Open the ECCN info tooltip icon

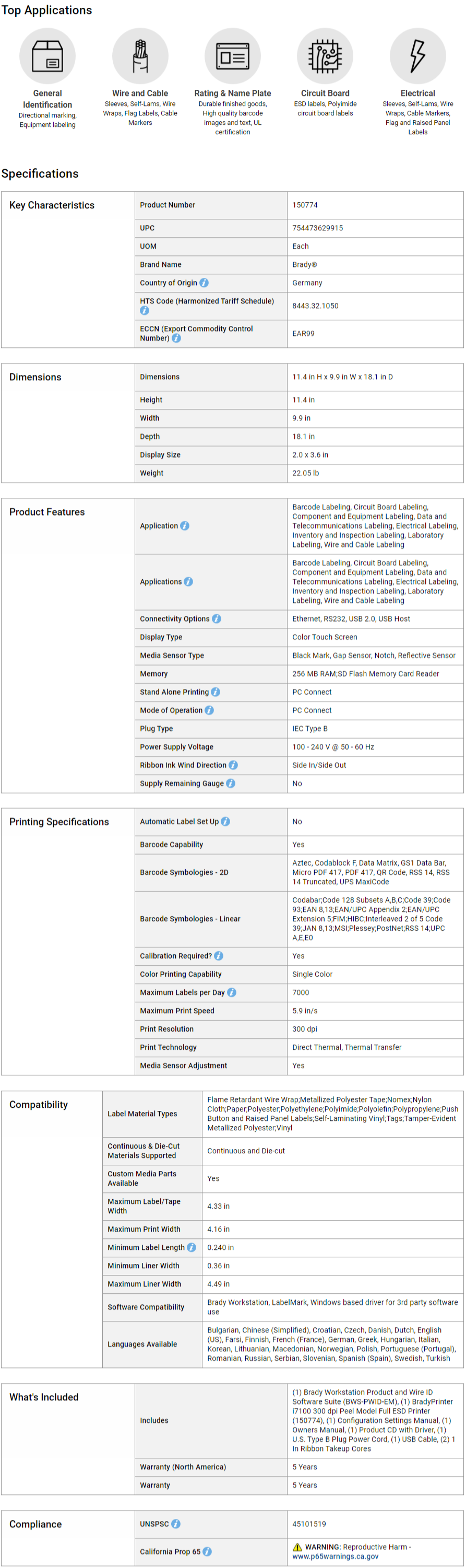tap(176, 338)
